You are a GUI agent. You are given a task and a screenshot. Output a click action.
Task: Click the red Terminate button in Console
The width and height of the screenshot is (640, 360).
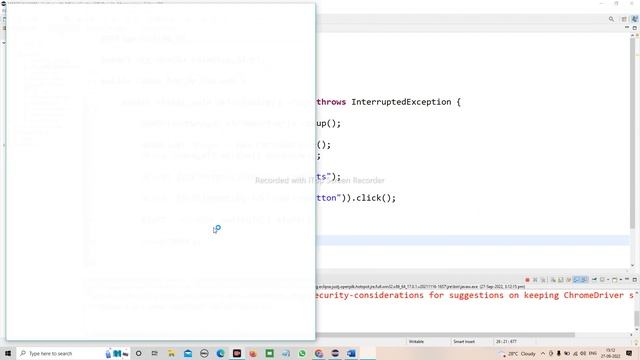(527, 280)
